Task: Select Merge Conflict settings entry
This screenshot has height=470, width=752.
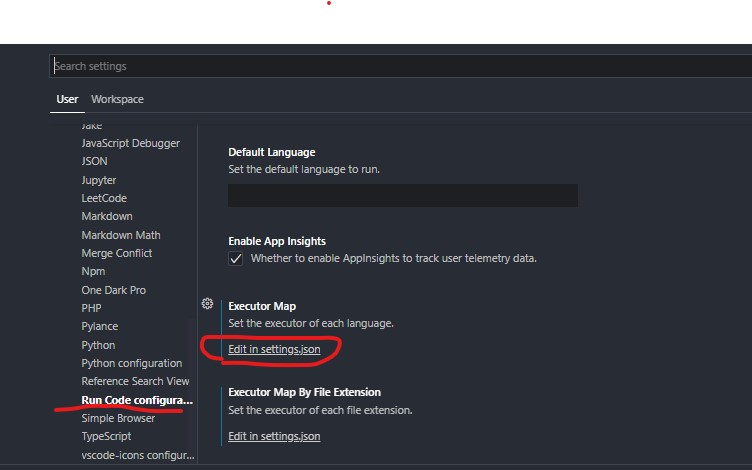Action: pyautogui.click(x=117, y=253)
